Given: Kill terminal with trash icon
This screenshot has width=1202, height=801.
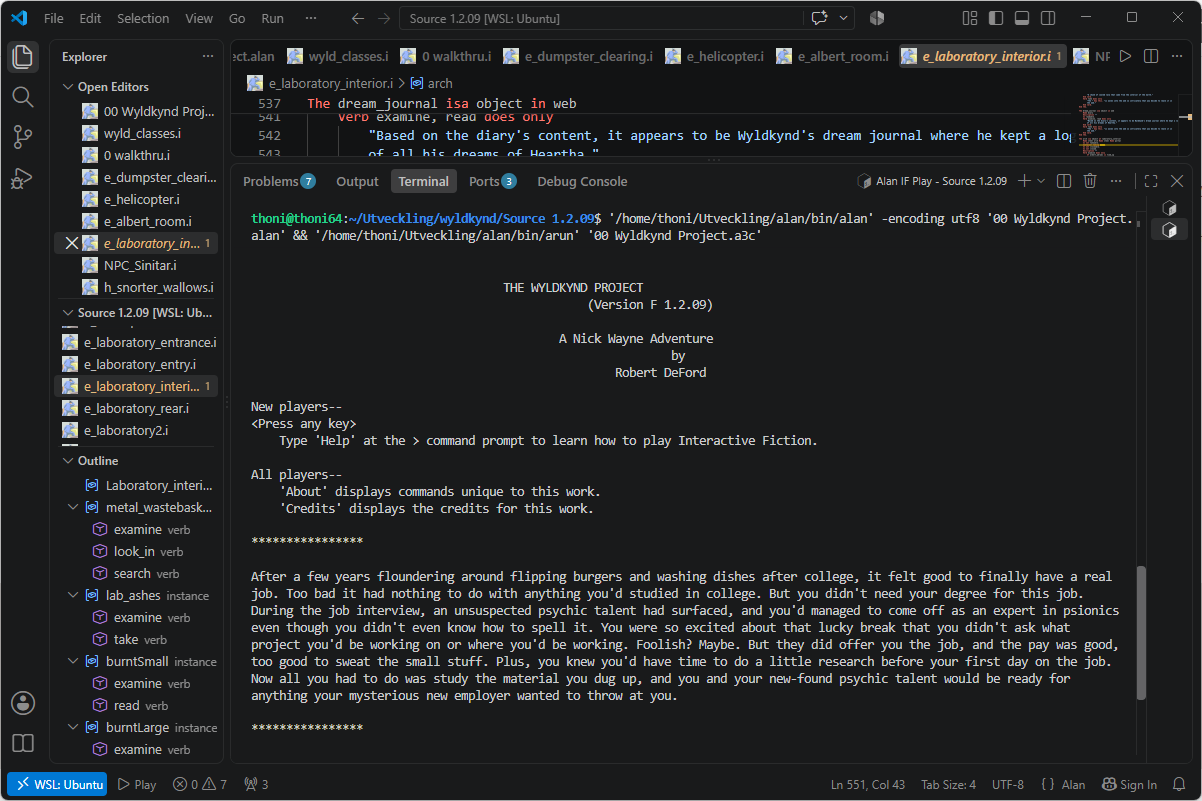Looking at the screenshot, I should click(1090, 181).
